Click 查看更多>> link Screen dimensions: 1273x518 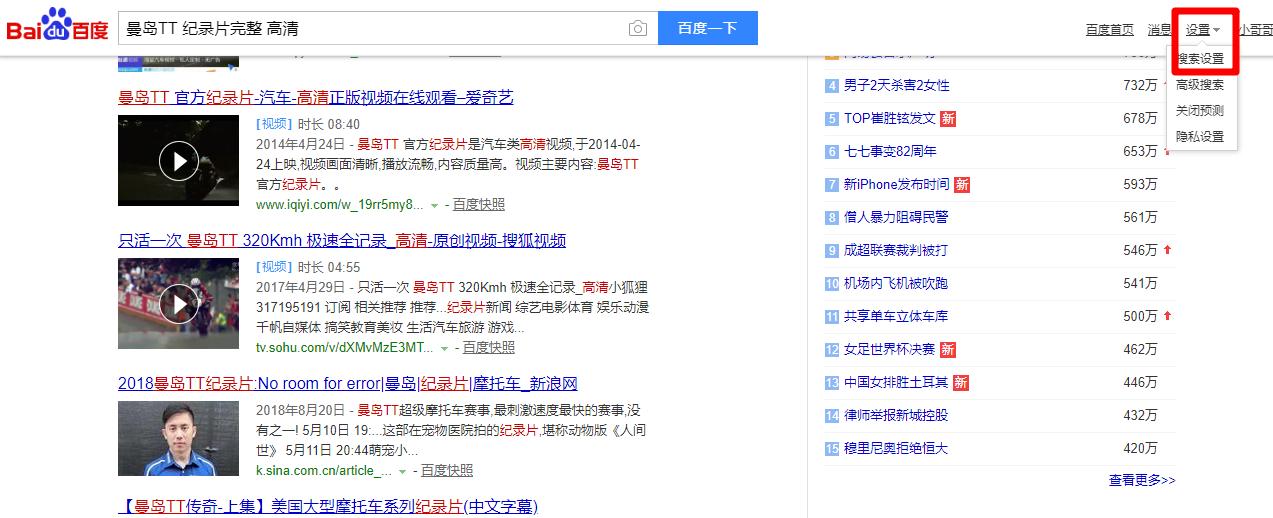pyautogui.click(x=1142, y=480)
